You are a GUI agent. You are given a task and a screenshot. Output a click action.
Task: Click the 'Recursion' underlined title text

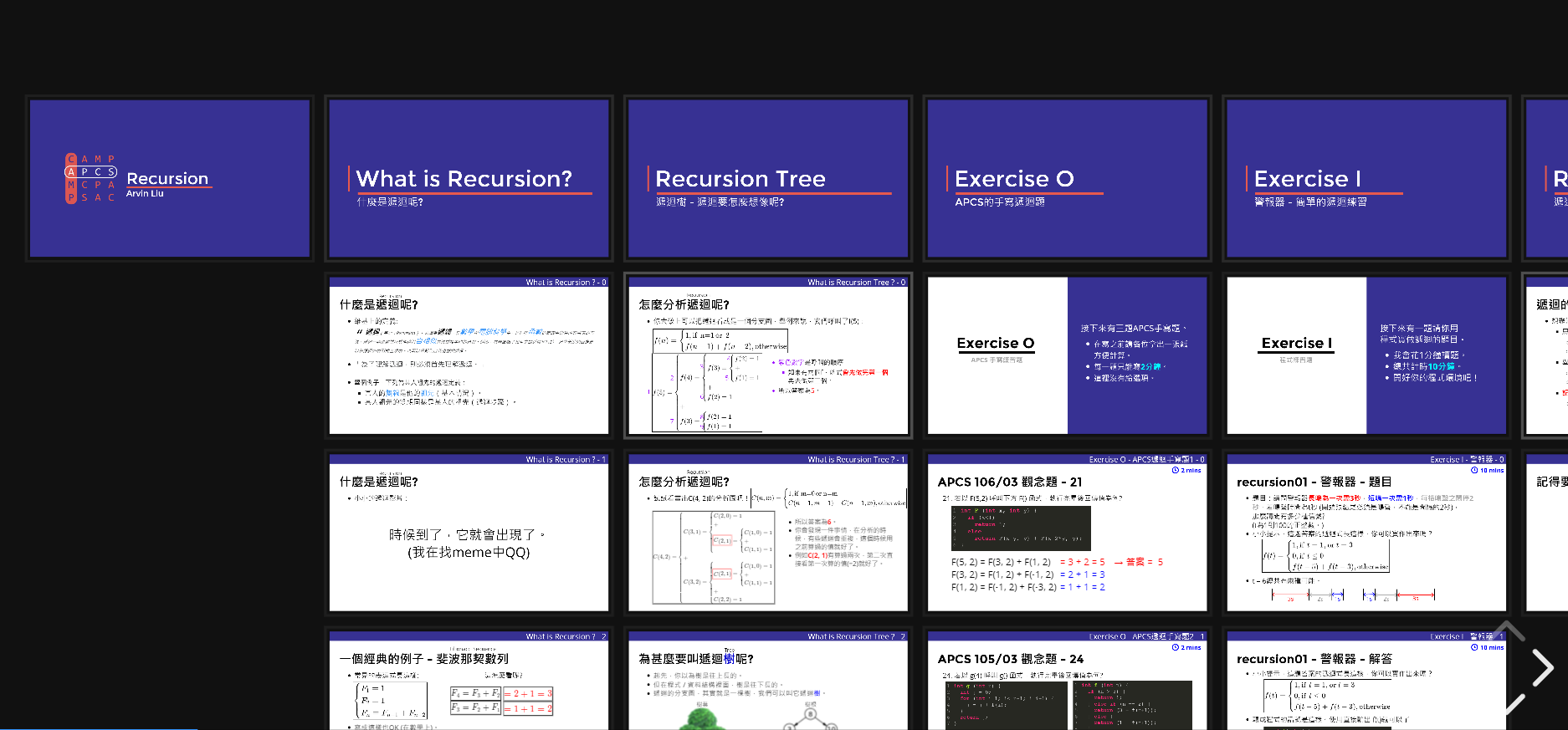pyautogui.click(x=167, y=178)
